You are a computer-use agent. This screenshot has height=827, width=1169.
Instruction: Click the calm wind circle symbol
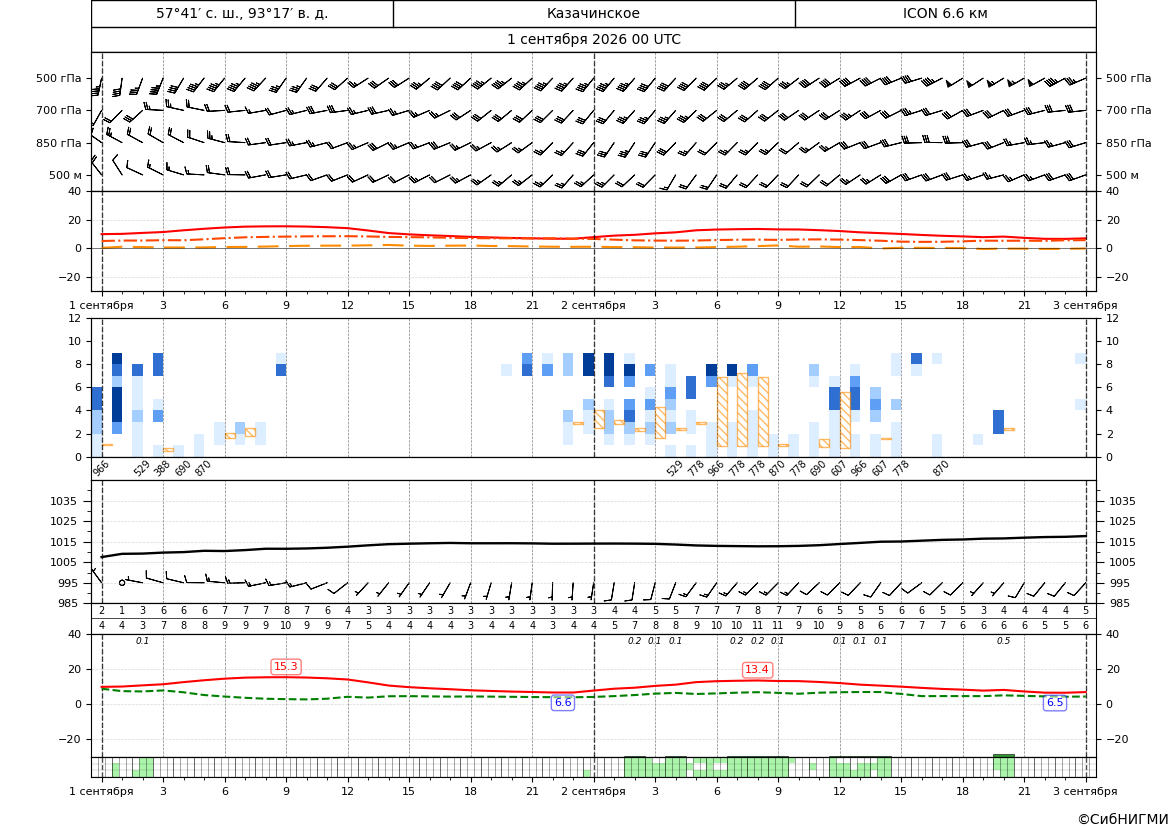(122, 582)
